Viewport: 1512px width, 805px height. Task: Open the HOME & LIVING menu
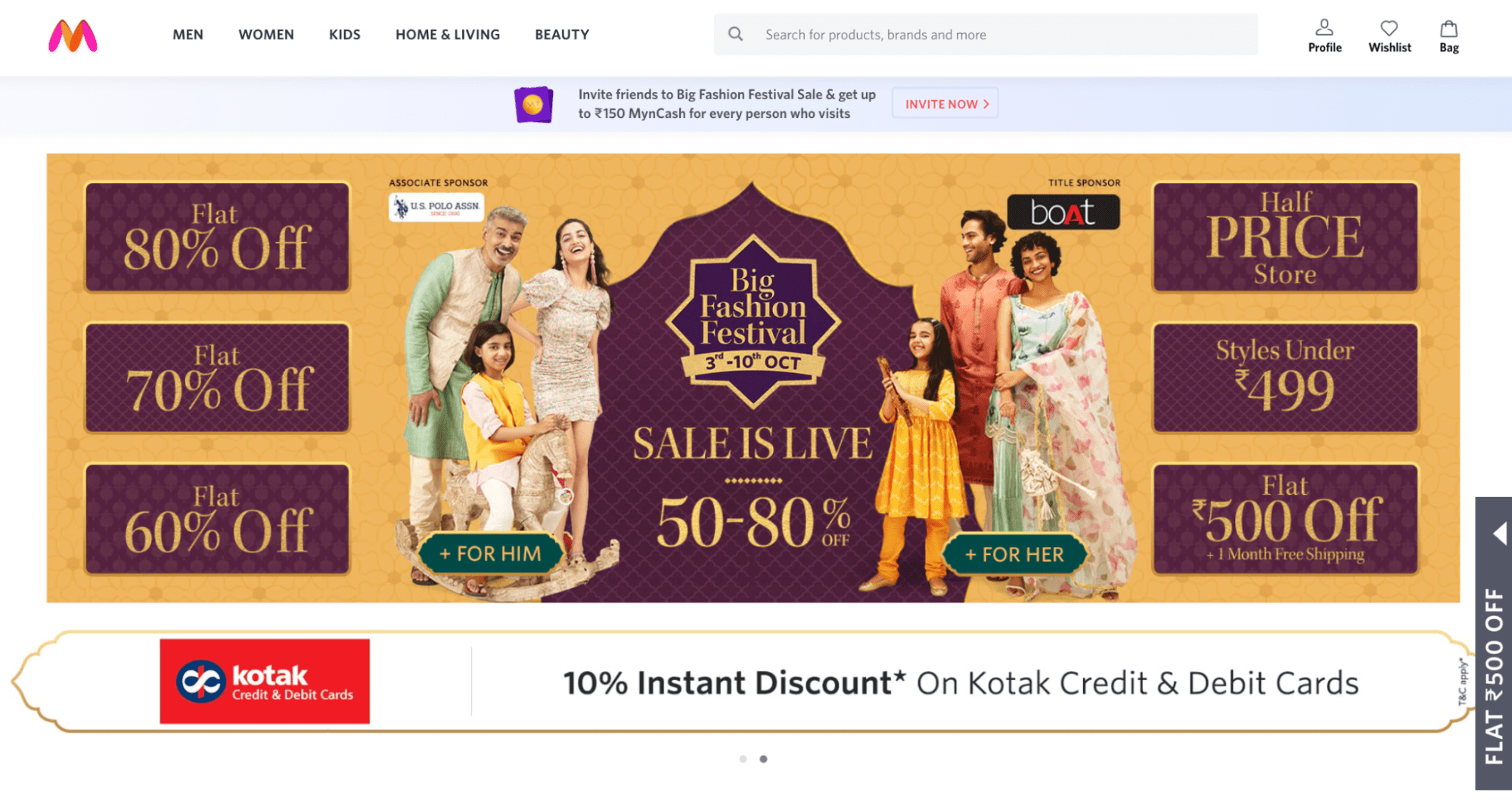tap(448, 35)
